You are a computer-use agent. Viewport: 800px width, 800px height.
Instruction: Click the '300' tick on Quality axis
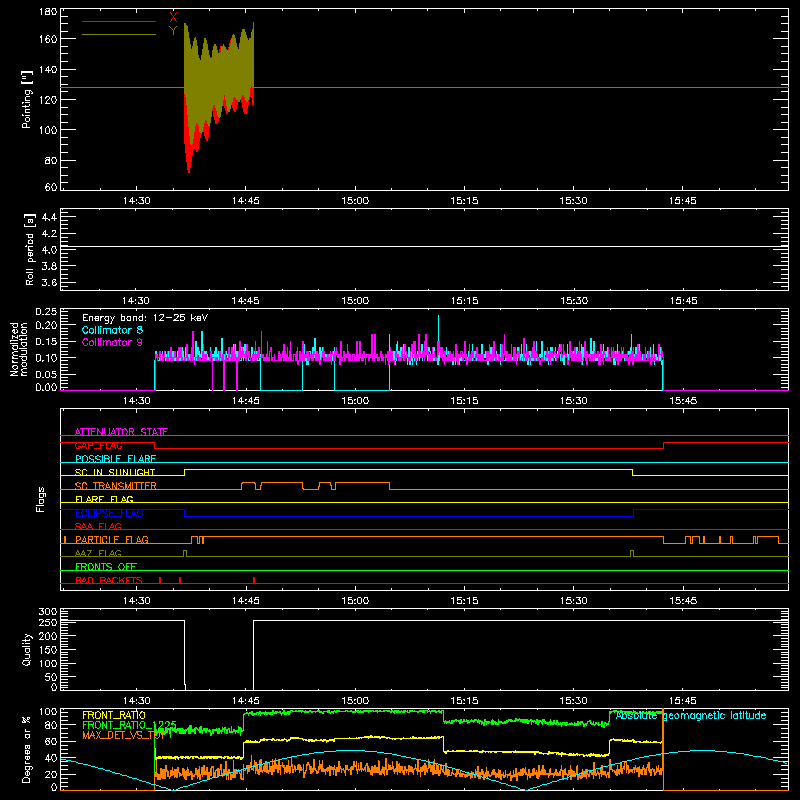click(47, 612)
